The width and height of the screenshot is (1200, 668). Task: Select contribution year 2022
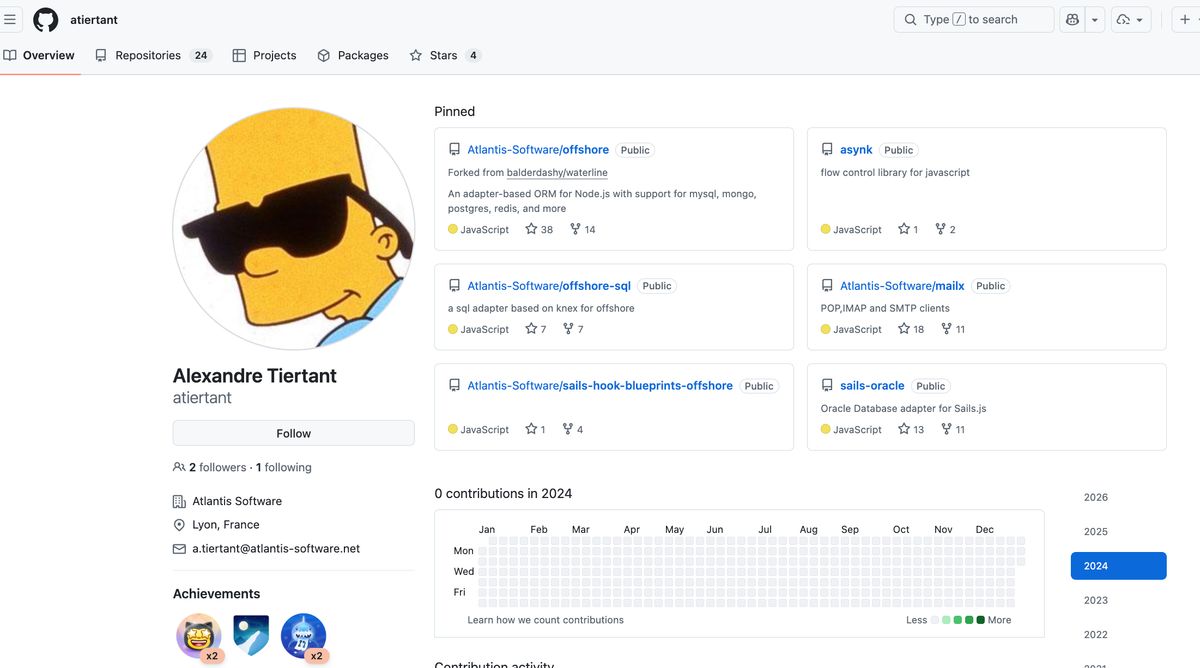(x=1118, y=634)
